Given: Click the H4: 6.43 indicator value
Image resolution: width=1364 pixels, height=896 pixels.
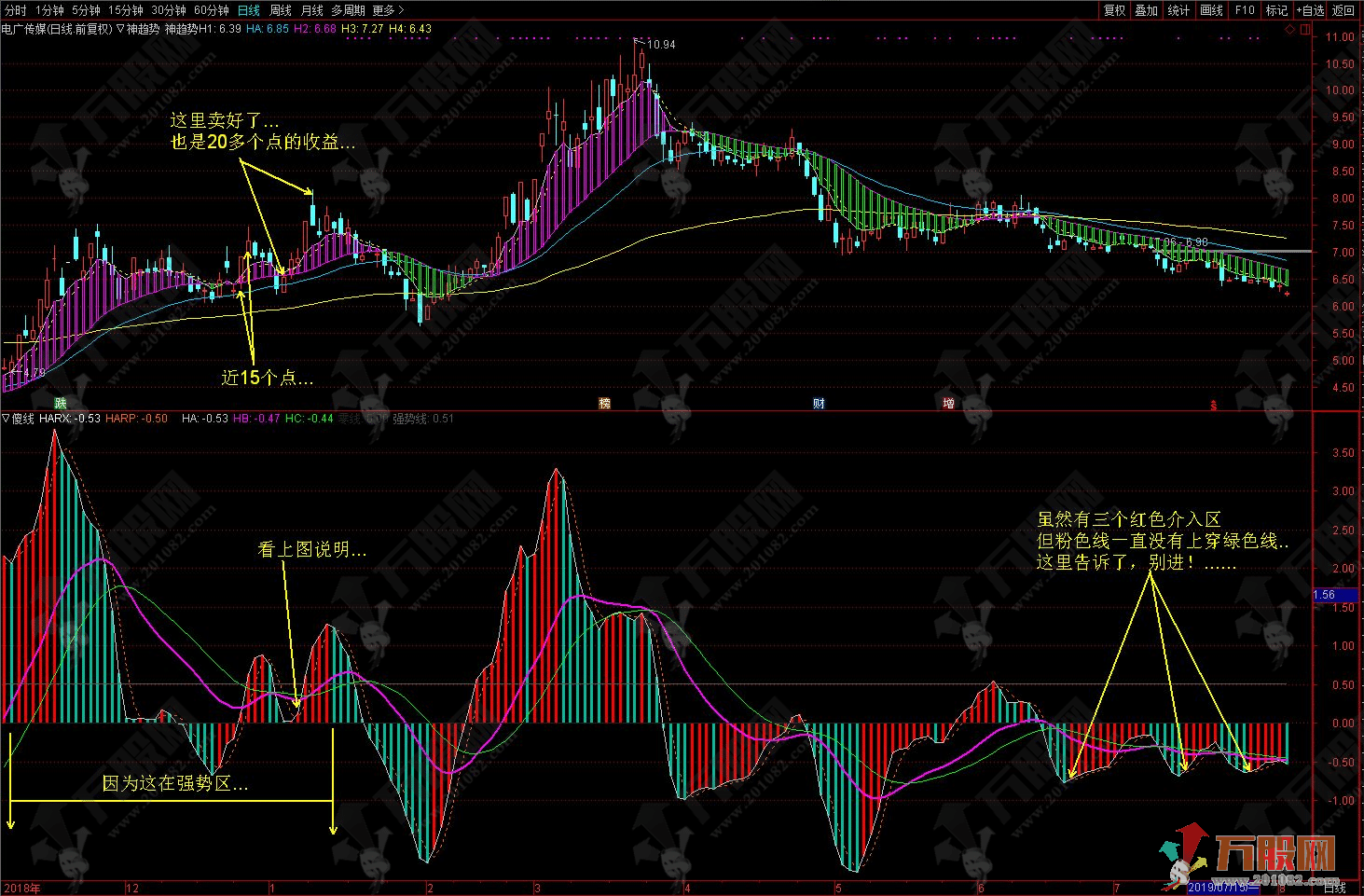Looking at the screenshot, I should coord(410,29).
